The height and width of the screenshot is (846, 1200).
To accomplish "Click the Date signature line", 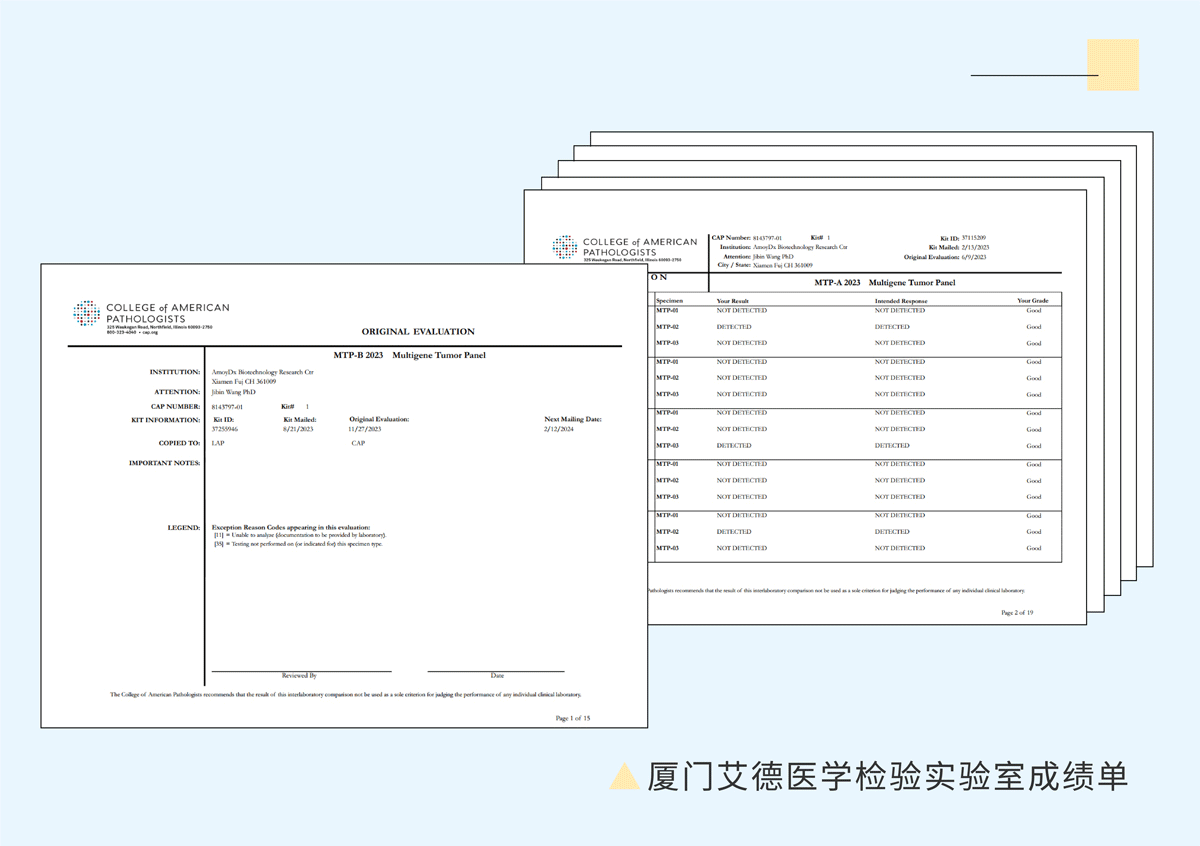I will [497, 672].
